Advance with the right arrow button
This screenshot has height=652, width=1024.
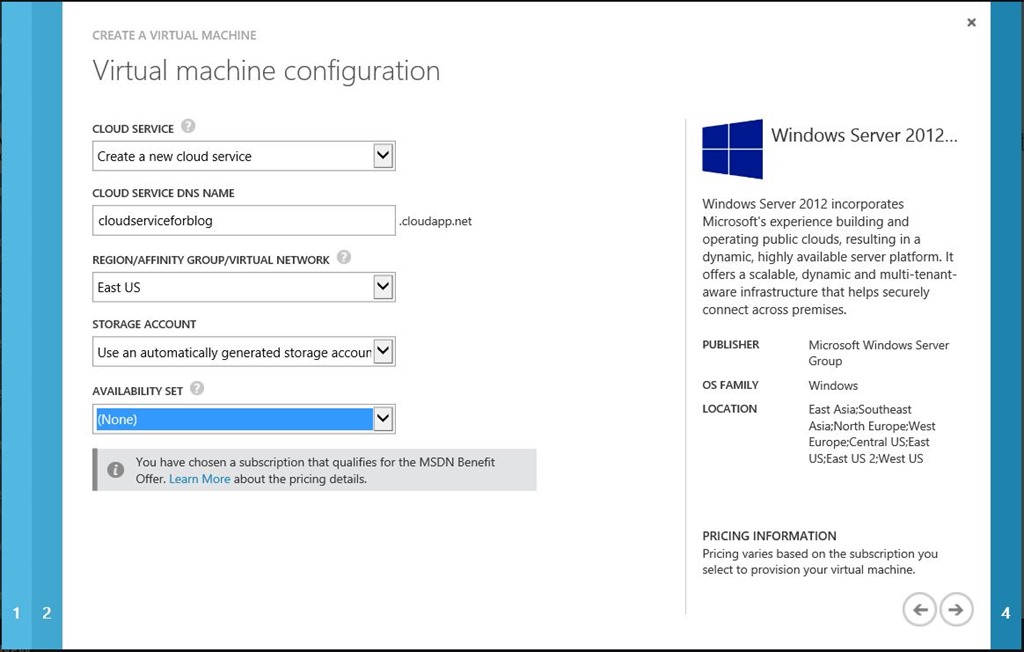(956, 610)
